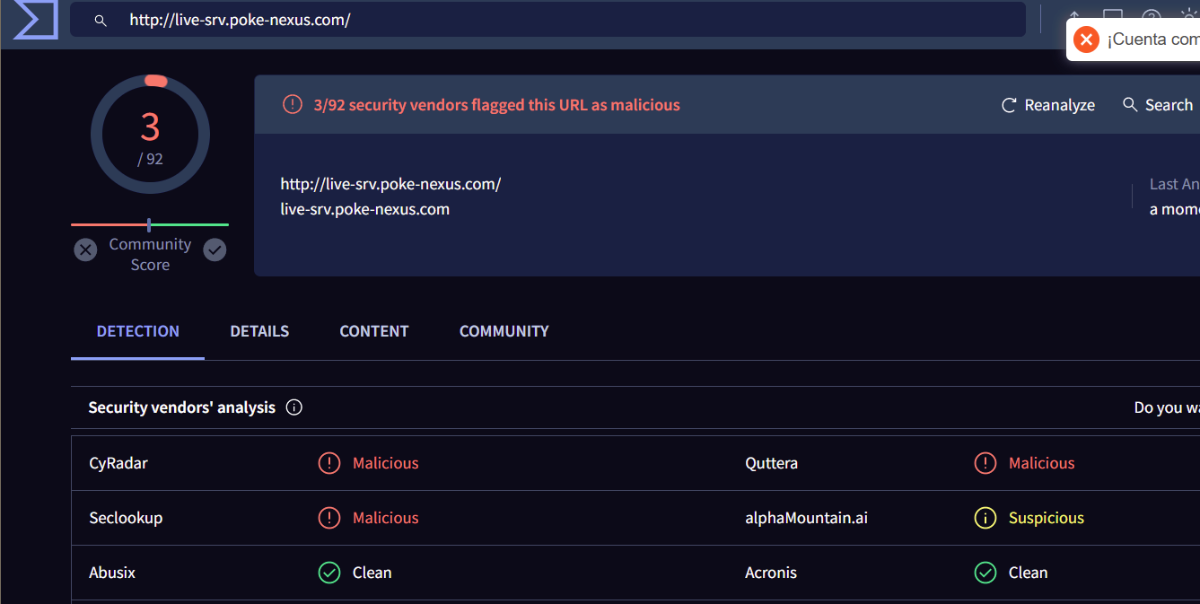Open the COMMUNITY tab

coord(504,331)
